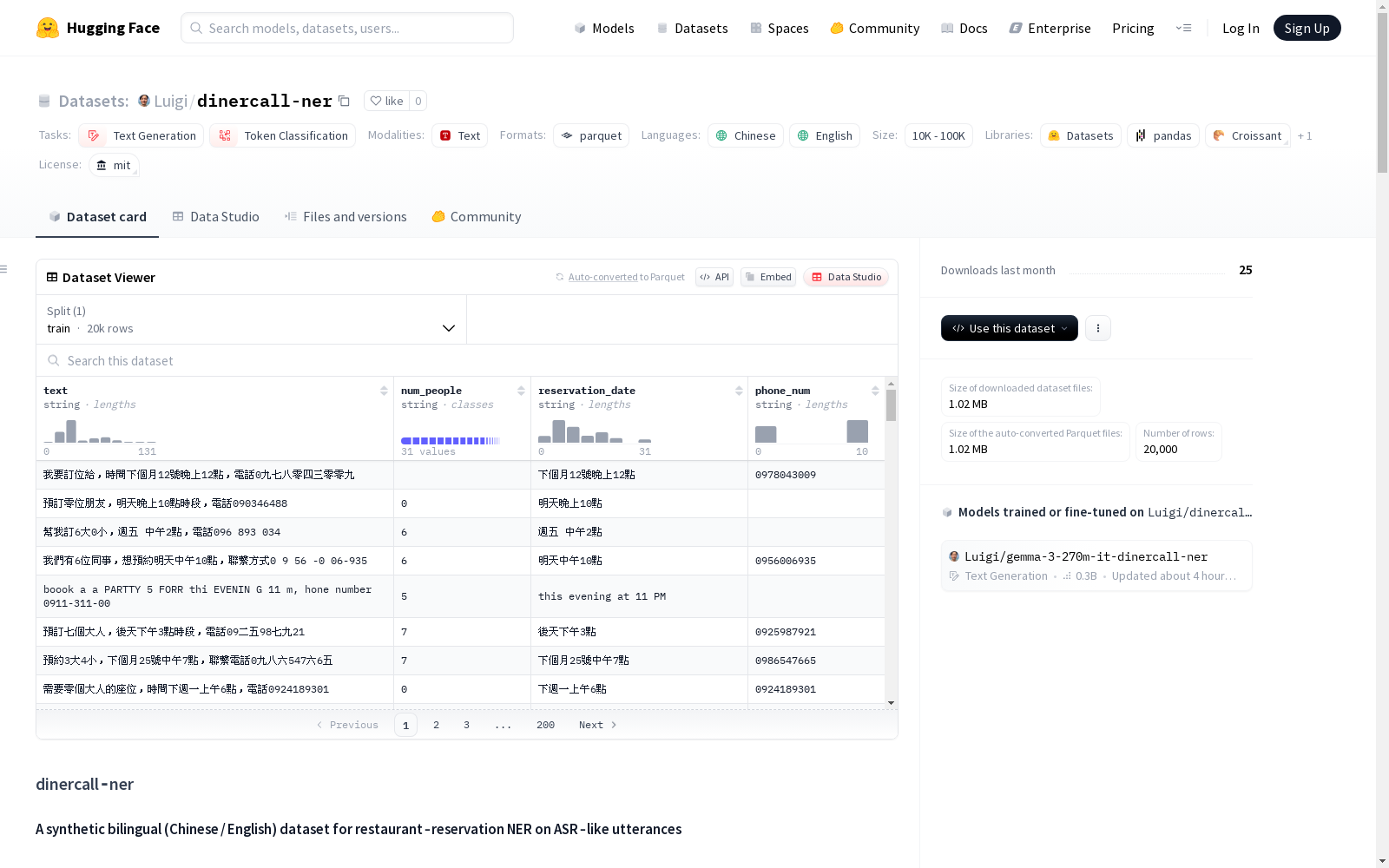Go to Models in the top navigation
This screenshot has width=1389, height=868.
click(x=604, y=28)
